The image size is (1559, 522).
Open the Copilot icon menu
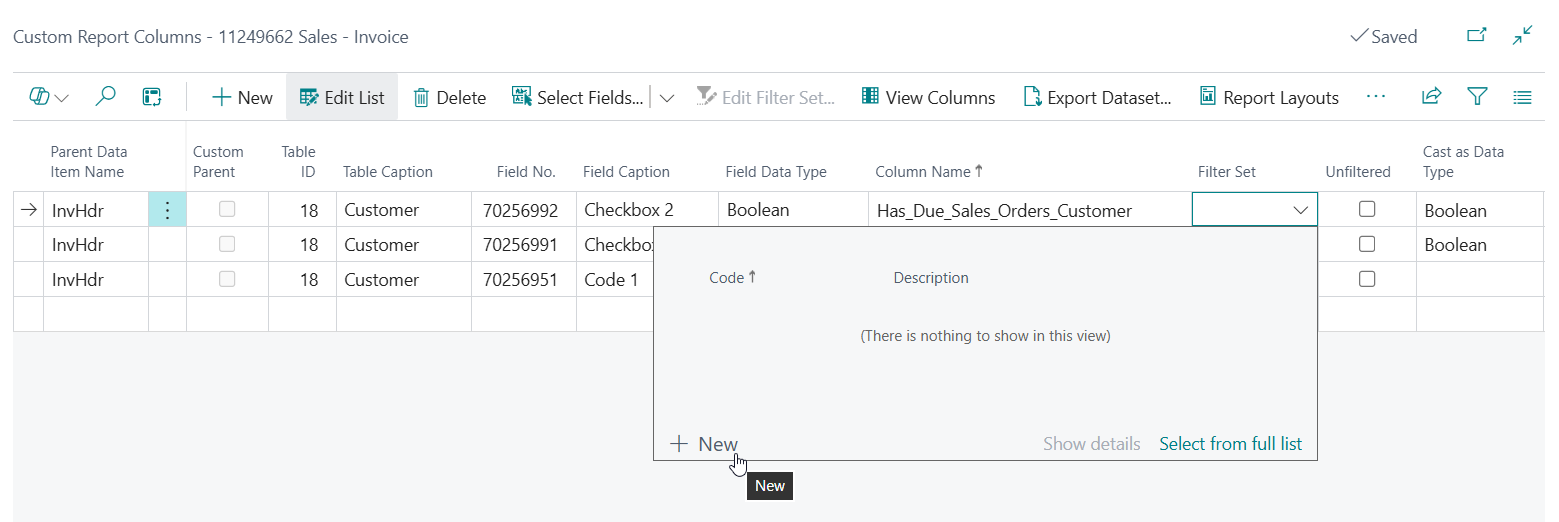point(48,97)
